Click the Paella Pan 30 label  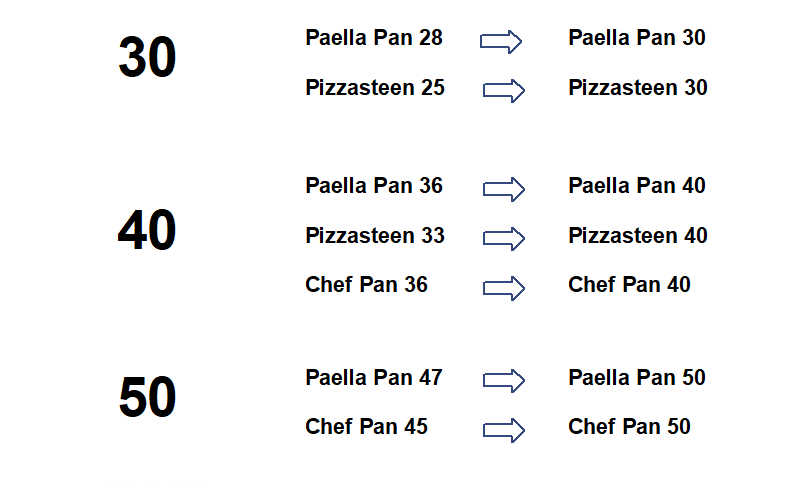pos(637,38)
